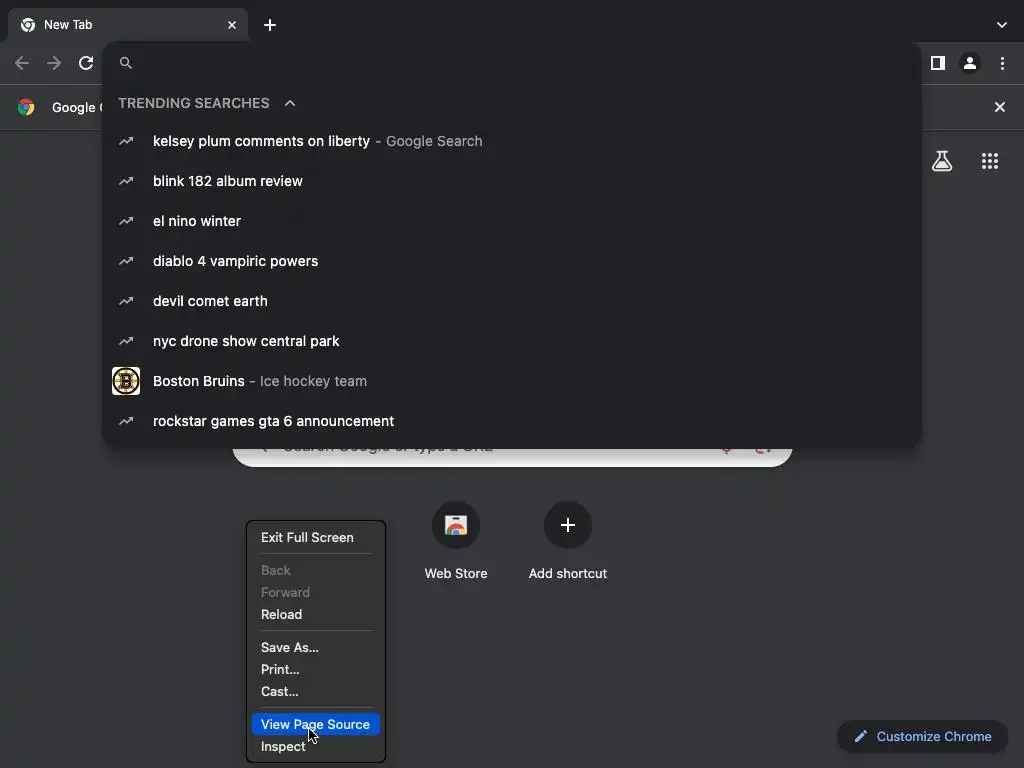Open the Web Store shortcut
Screen dimensions: 1024x768
tap(456, 526)
